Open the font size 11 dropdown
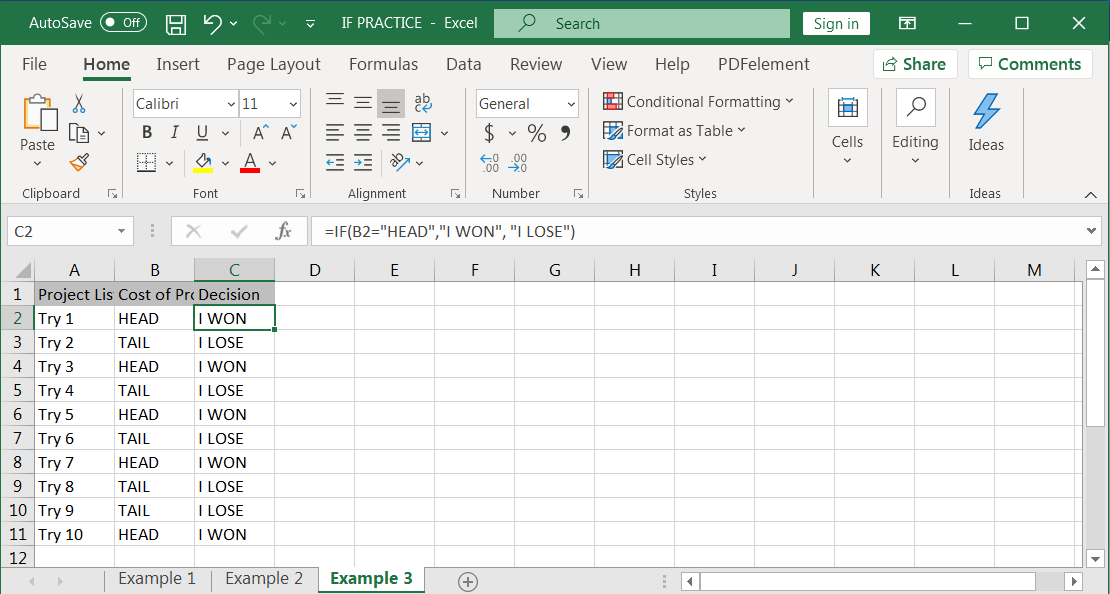 (x=293, y=104)
